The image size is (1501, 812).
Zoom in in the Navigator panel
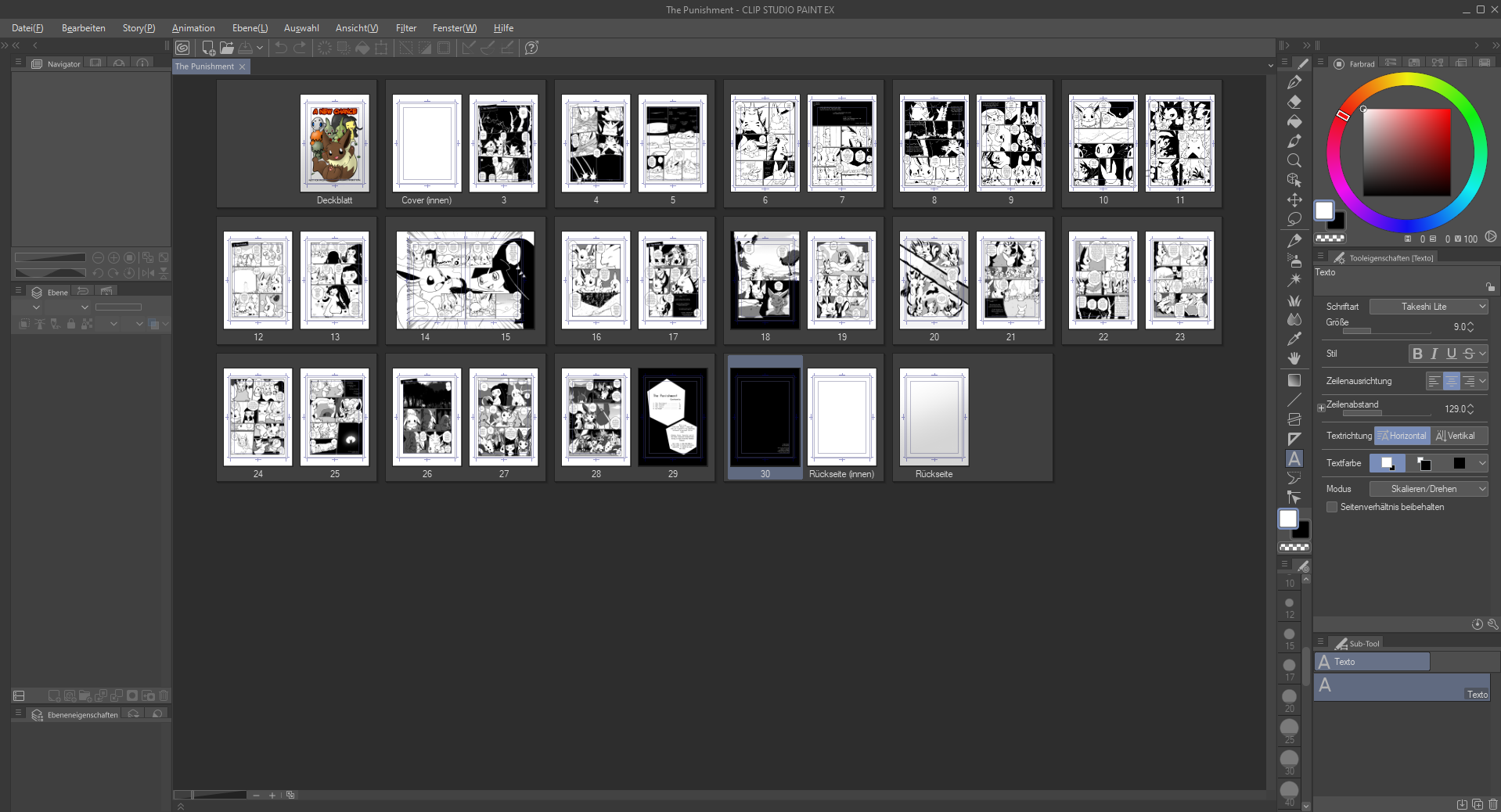click(x=114, y=257)
